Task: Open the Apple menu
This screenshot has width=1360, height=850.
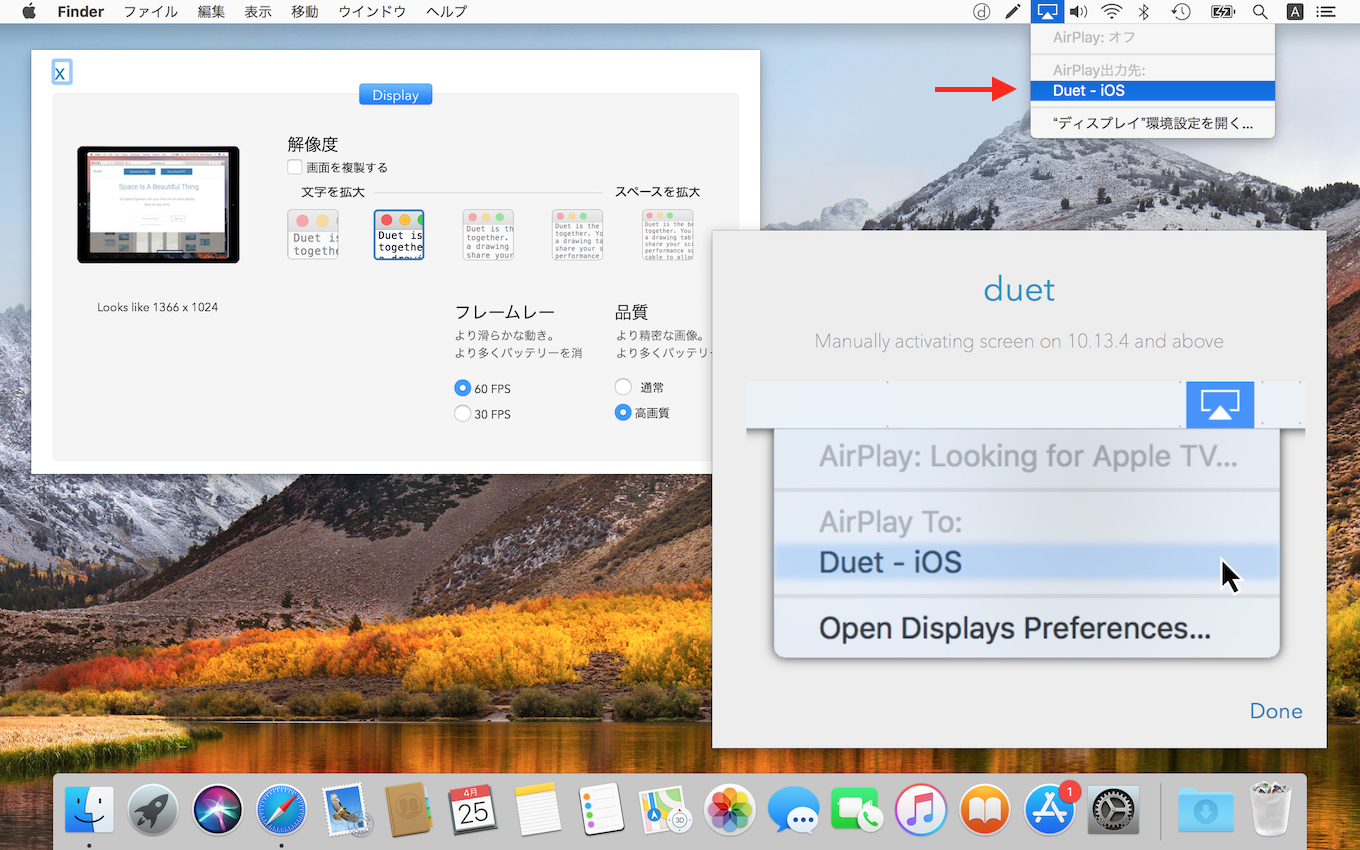Action: coord(29,12)
